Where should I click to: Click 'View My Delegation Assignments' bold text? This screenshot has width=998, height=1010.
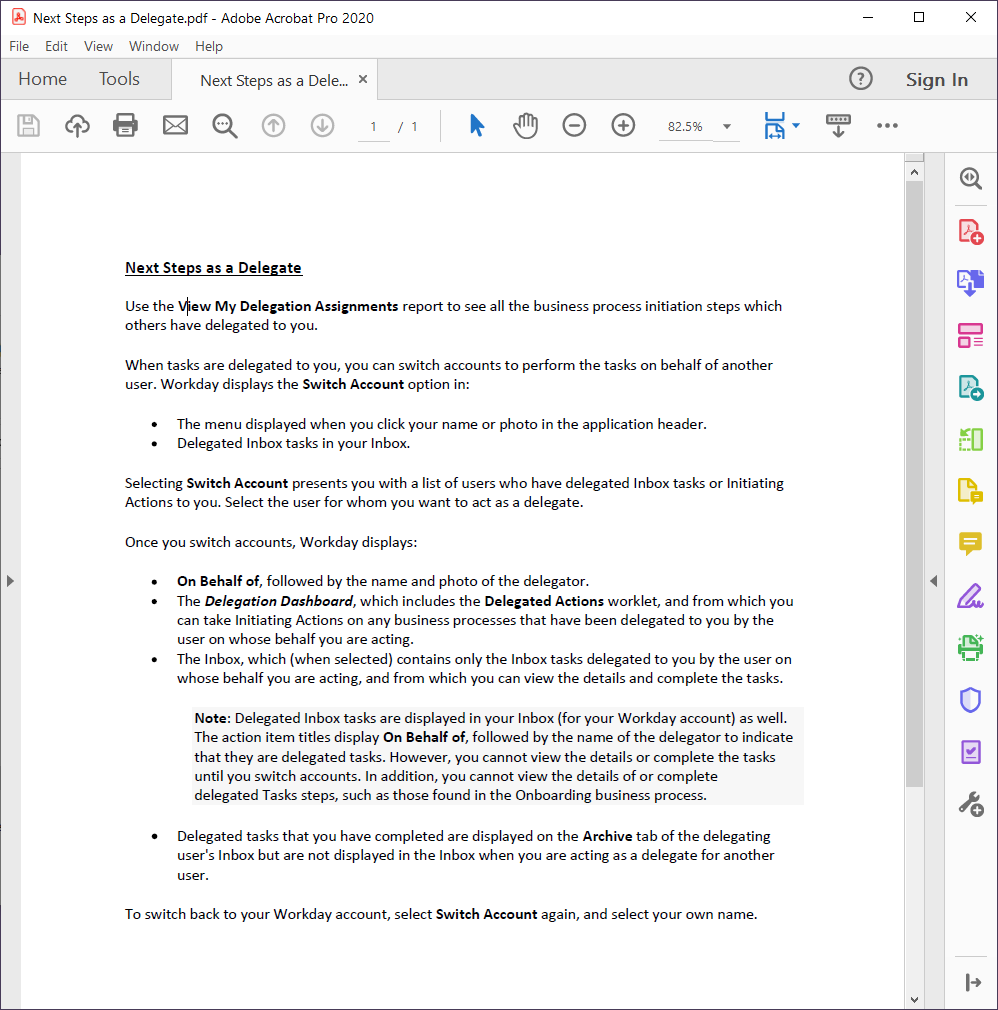click(288, 306)
